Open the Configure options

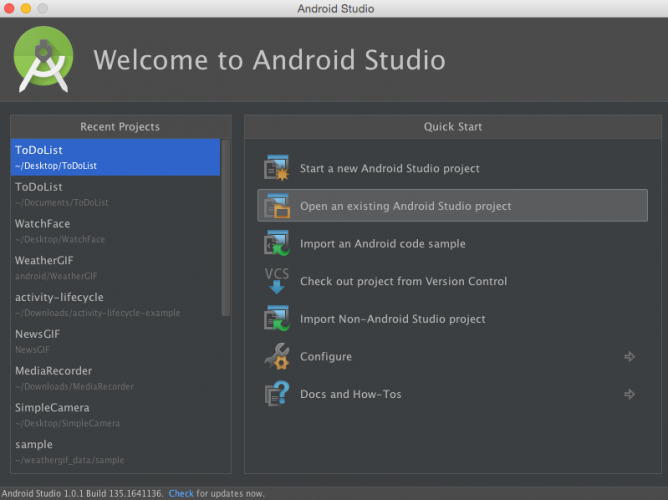coord(452,356)
